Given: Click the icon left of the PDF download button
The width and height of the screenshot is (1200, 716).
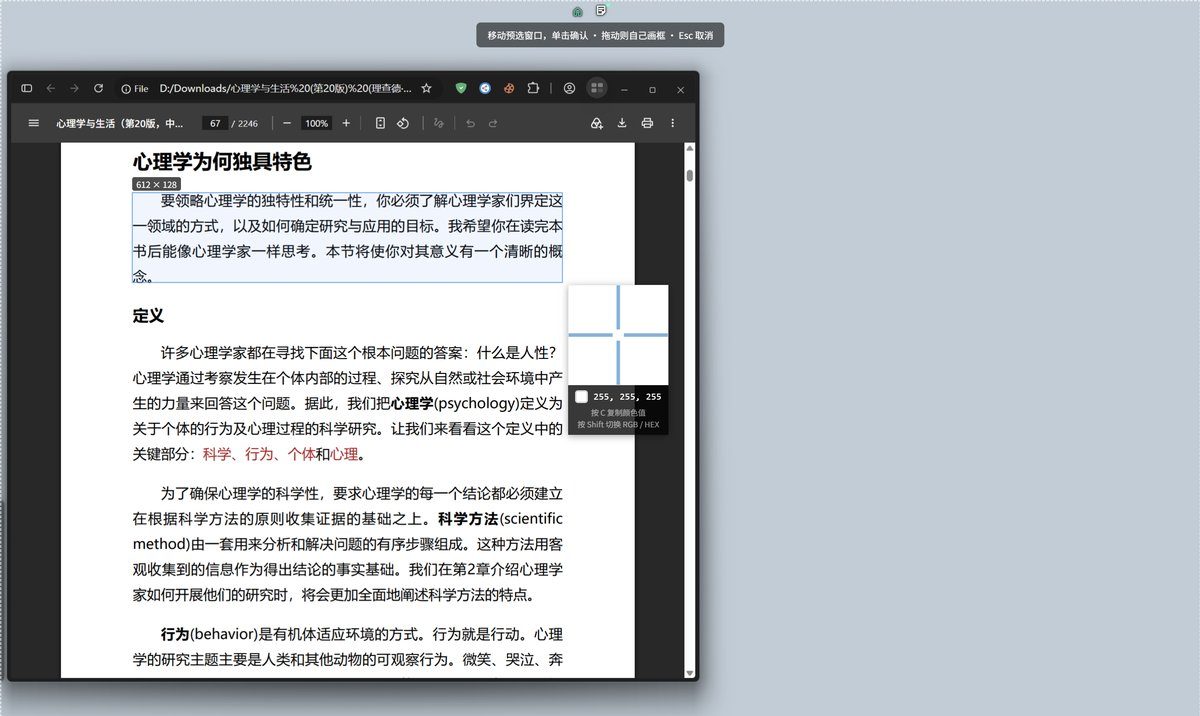Looking at the screenshot, I should [596, 123].
